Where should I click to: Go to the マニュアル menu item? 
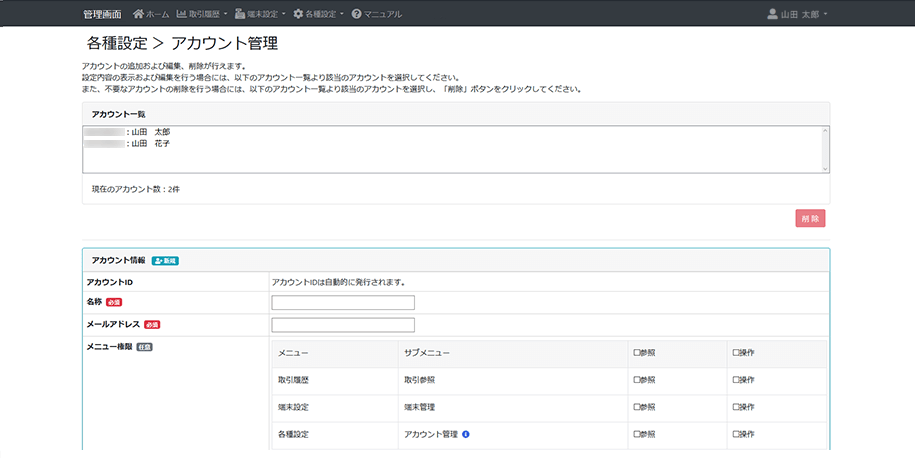[x=377, y=13]
